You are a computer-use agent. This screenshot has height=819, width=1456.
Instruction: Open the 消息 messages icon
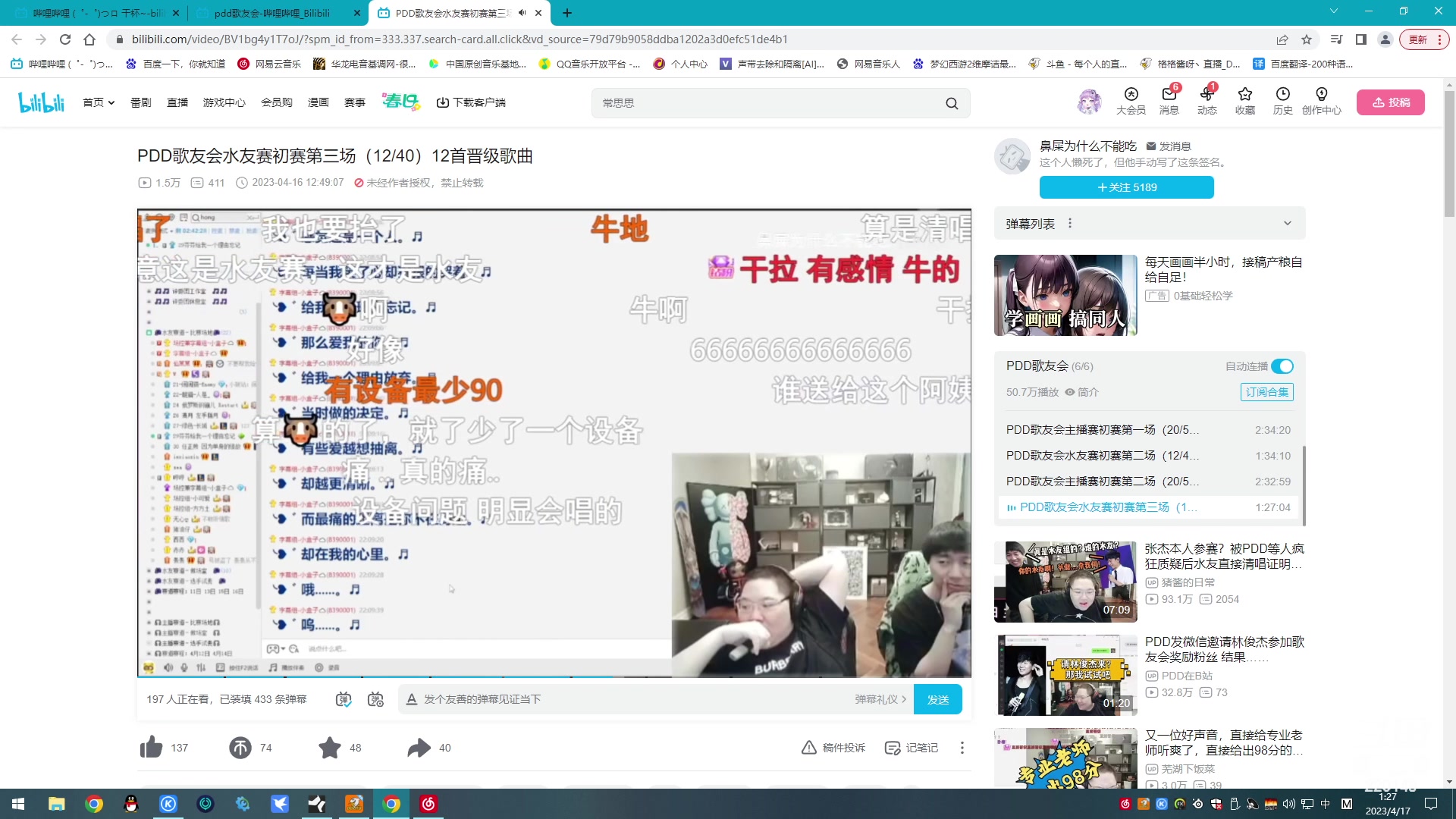(x=1169, y=101)
